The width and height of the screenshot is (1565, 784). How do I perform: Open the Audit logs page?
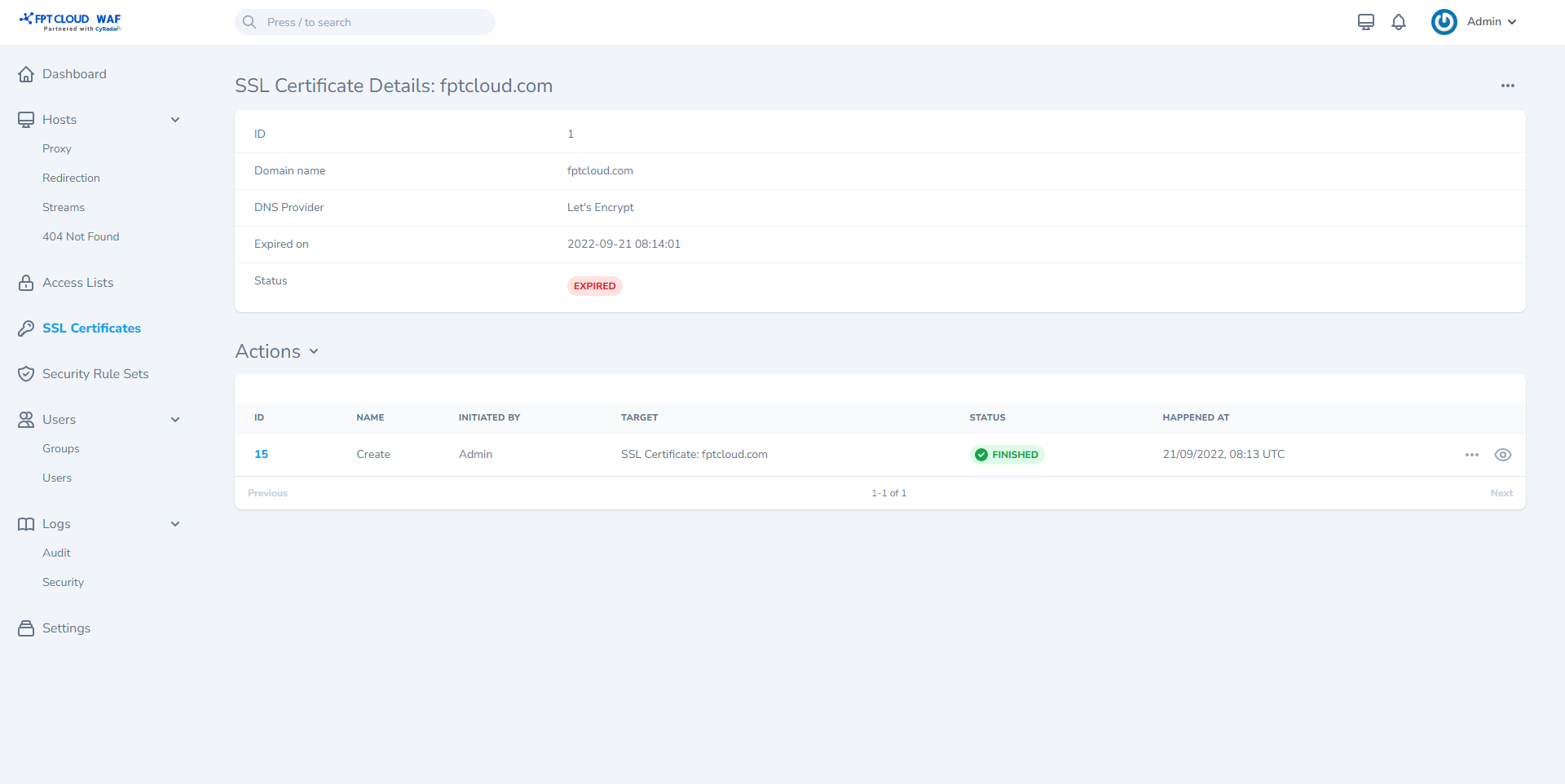click(56, 553)
